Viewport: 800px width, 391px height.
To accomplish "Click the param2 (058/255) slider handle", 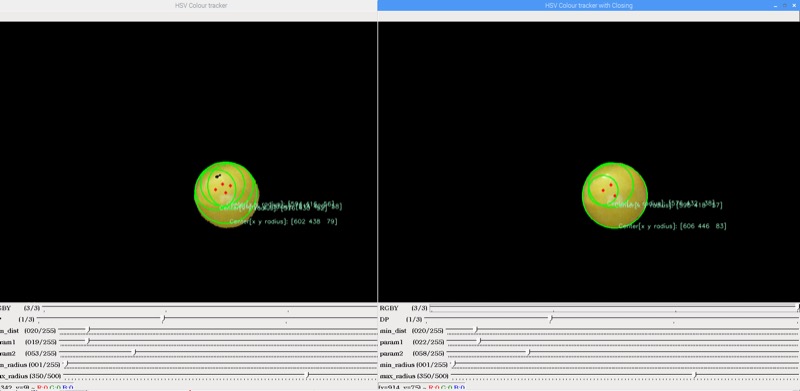I will [x=529, y=353].
